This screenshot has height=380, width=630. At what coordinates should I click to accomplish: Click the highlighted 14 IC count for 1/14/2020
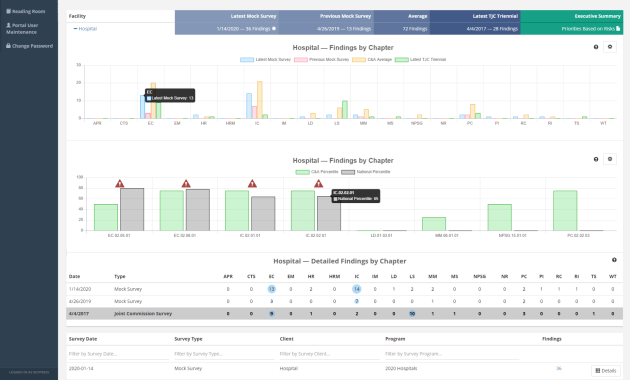coord(357,289)
